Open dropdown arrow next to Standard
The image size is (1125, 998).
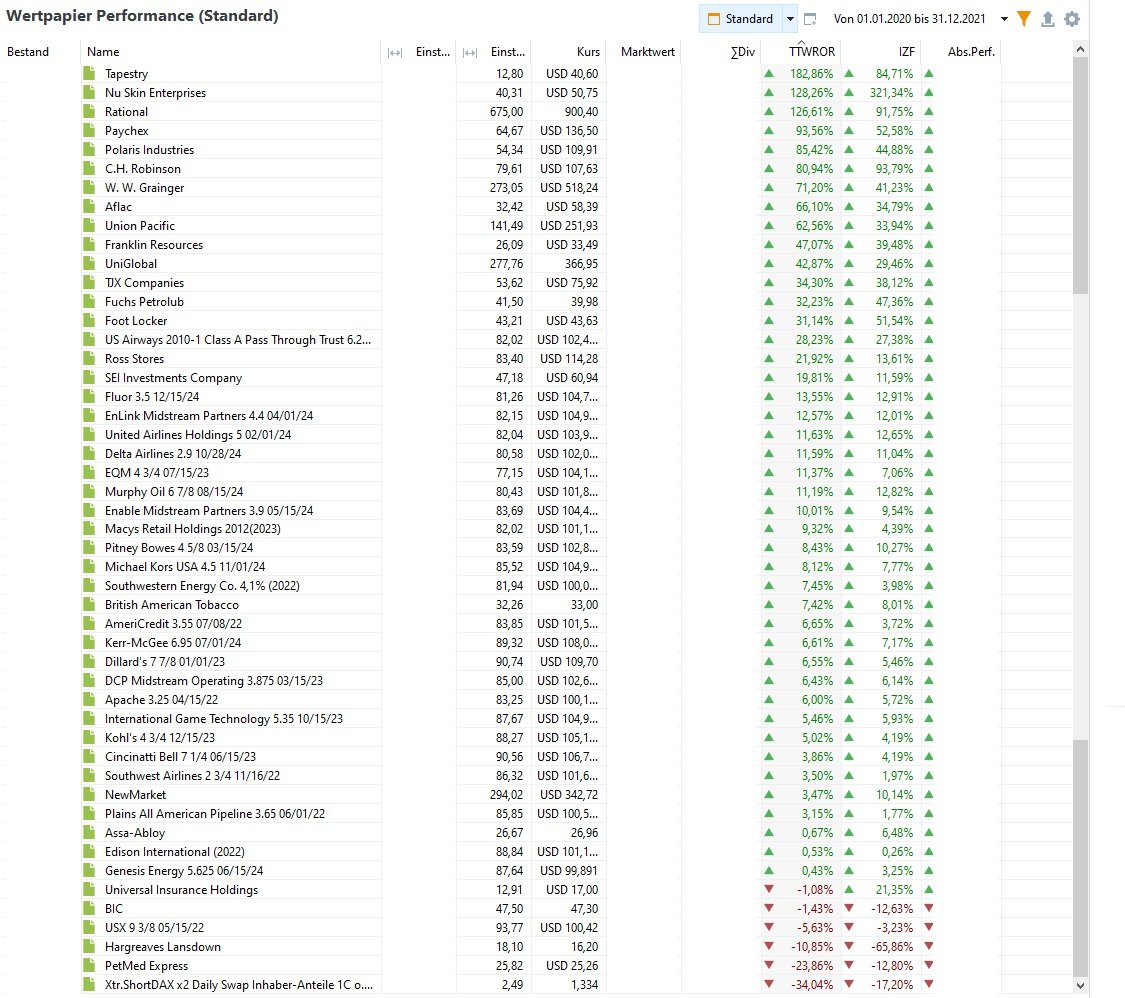(x=790, y=19)
